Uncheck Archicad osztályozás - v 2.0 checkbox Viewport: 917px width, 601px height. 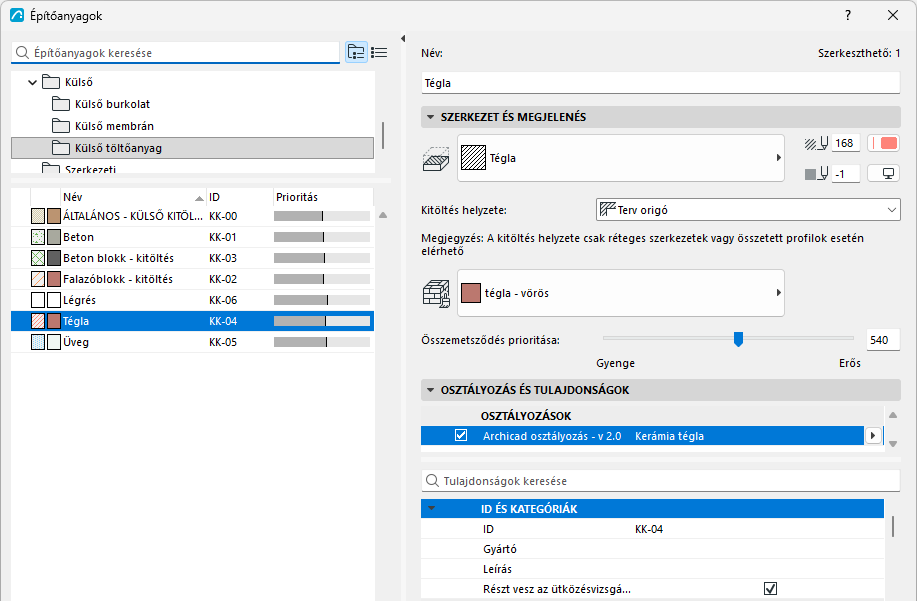tap(461, 436)
